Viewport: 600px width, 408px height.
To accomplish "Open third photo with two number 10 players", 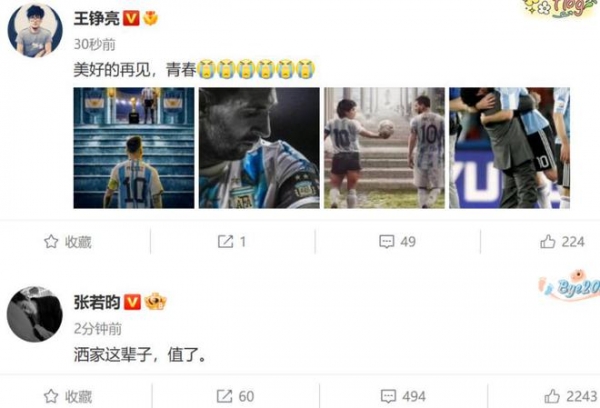I will tap(384, 148).
